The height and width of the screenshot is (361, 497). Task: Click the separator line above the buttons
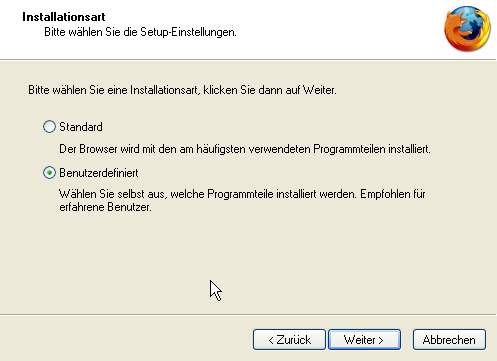tap(248, 314)
